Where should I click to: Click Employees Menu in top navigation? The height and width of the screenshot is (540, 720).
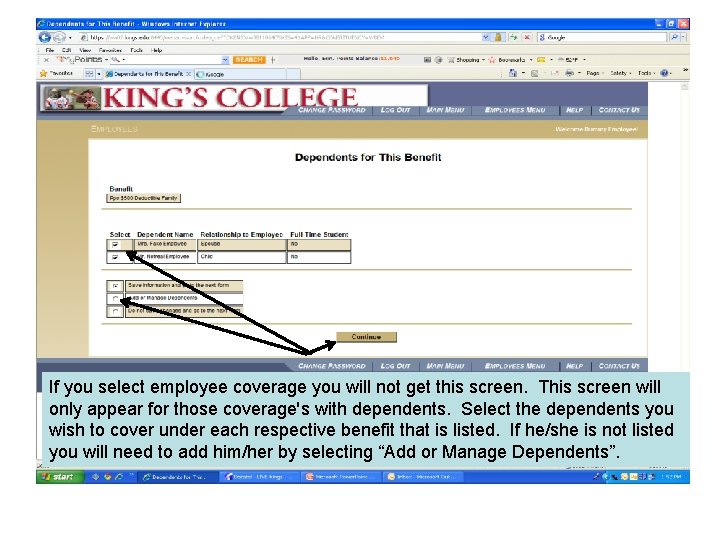(515, 110)
